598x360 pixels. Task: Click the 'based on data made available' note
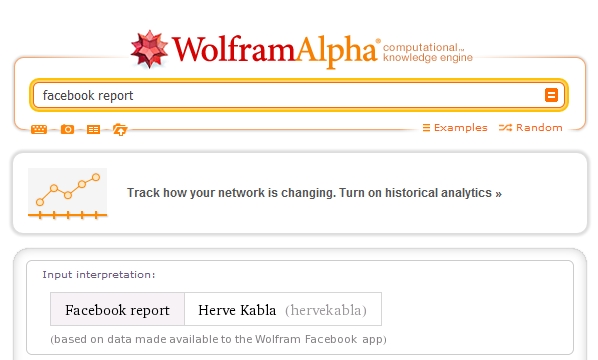[219, 339]
